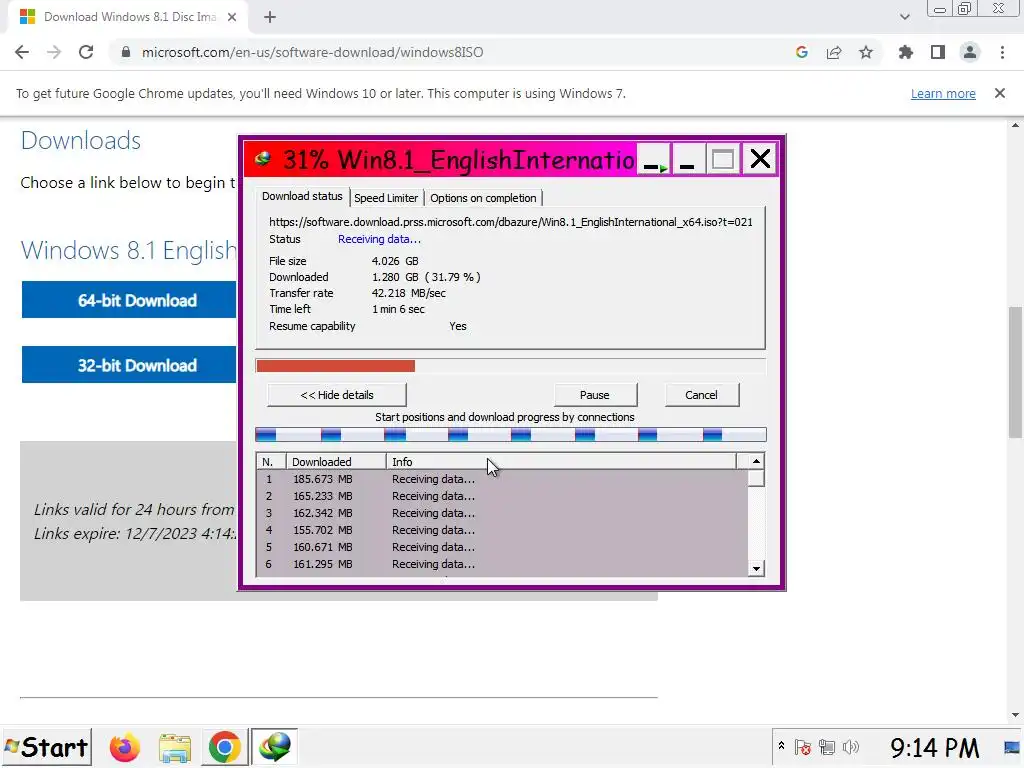
Task: Bookmark this page with the star icon
Action: coord(866,52)
